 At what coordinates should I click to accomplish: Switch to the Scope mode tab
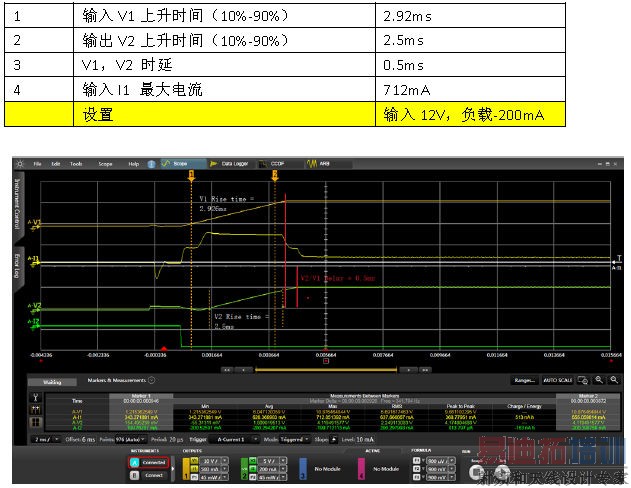(x=183, y=163)
